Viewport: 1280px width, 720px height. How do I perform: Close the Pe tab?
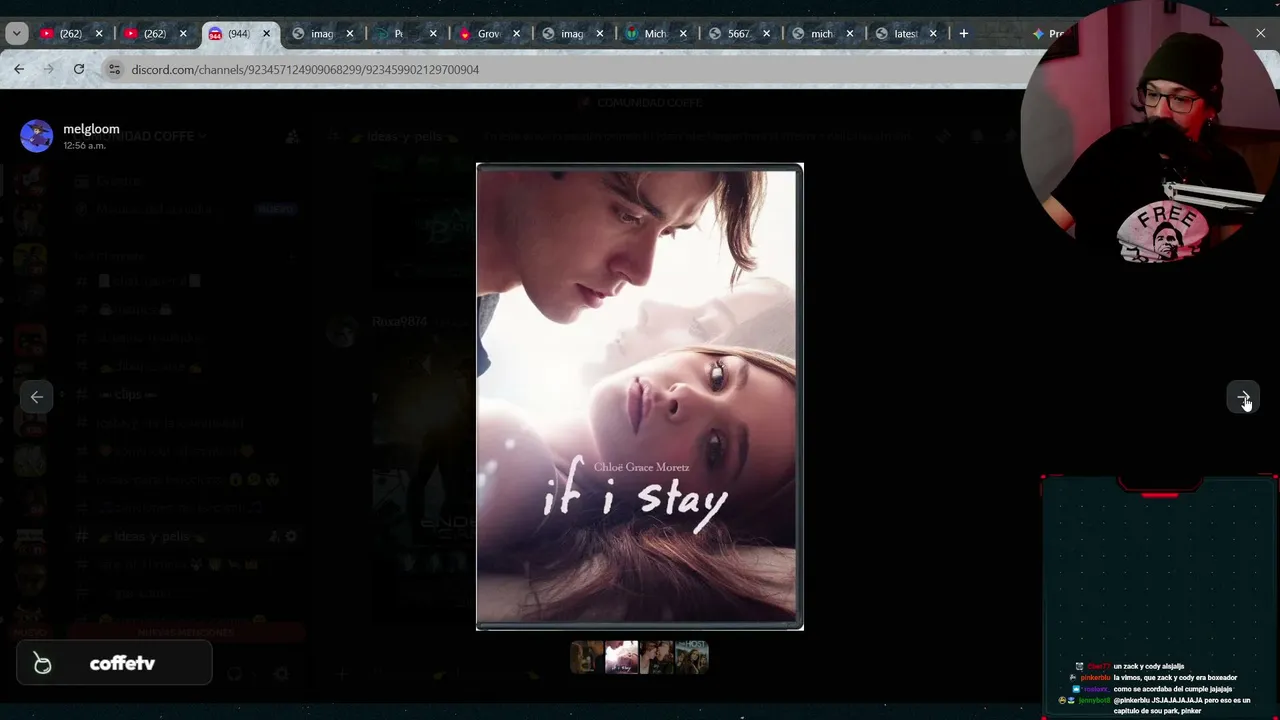432,33
